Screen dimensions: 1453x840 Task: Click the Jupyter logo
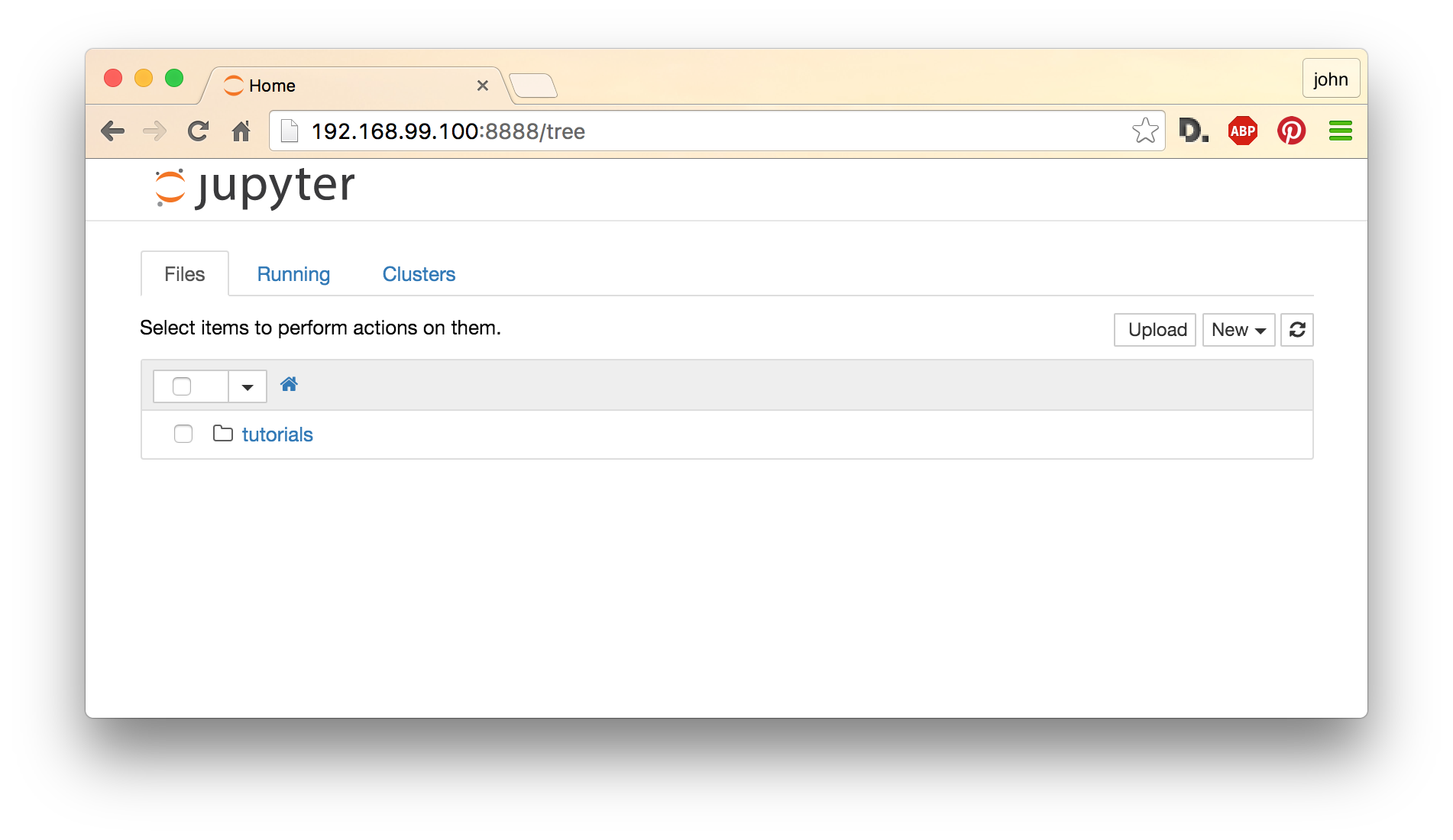[x=254, y=187]
